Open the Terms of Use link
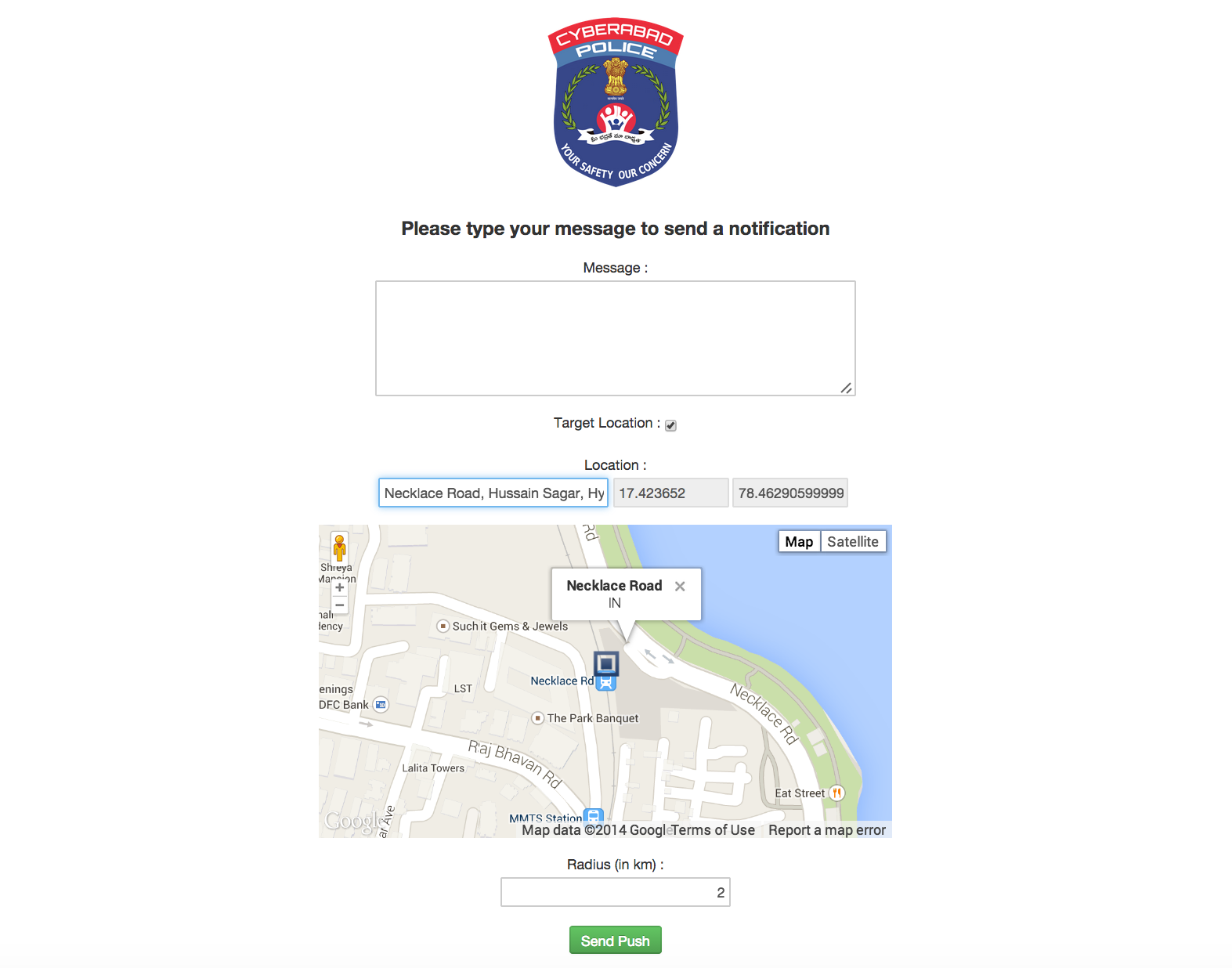 (x=713, y=830)
